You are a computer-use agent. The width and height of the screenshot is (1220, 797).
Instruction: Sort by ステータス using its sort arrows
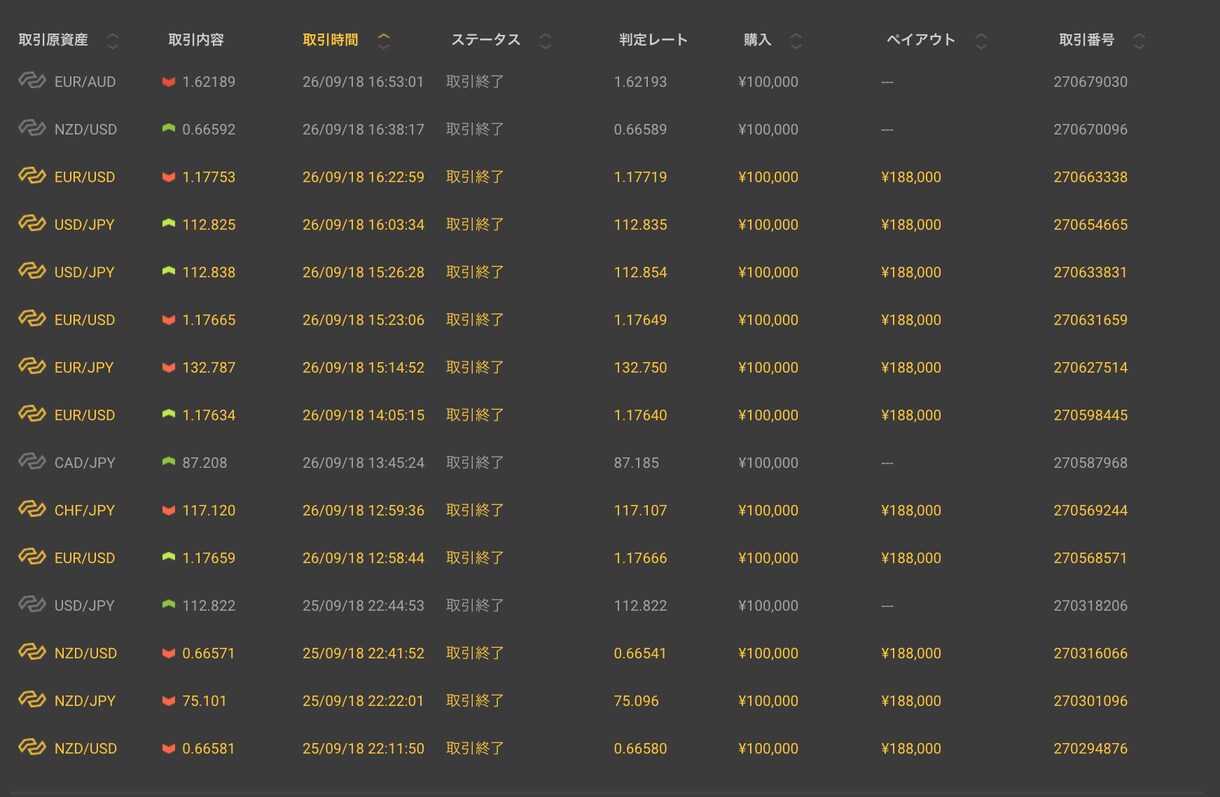pos(545,41)
